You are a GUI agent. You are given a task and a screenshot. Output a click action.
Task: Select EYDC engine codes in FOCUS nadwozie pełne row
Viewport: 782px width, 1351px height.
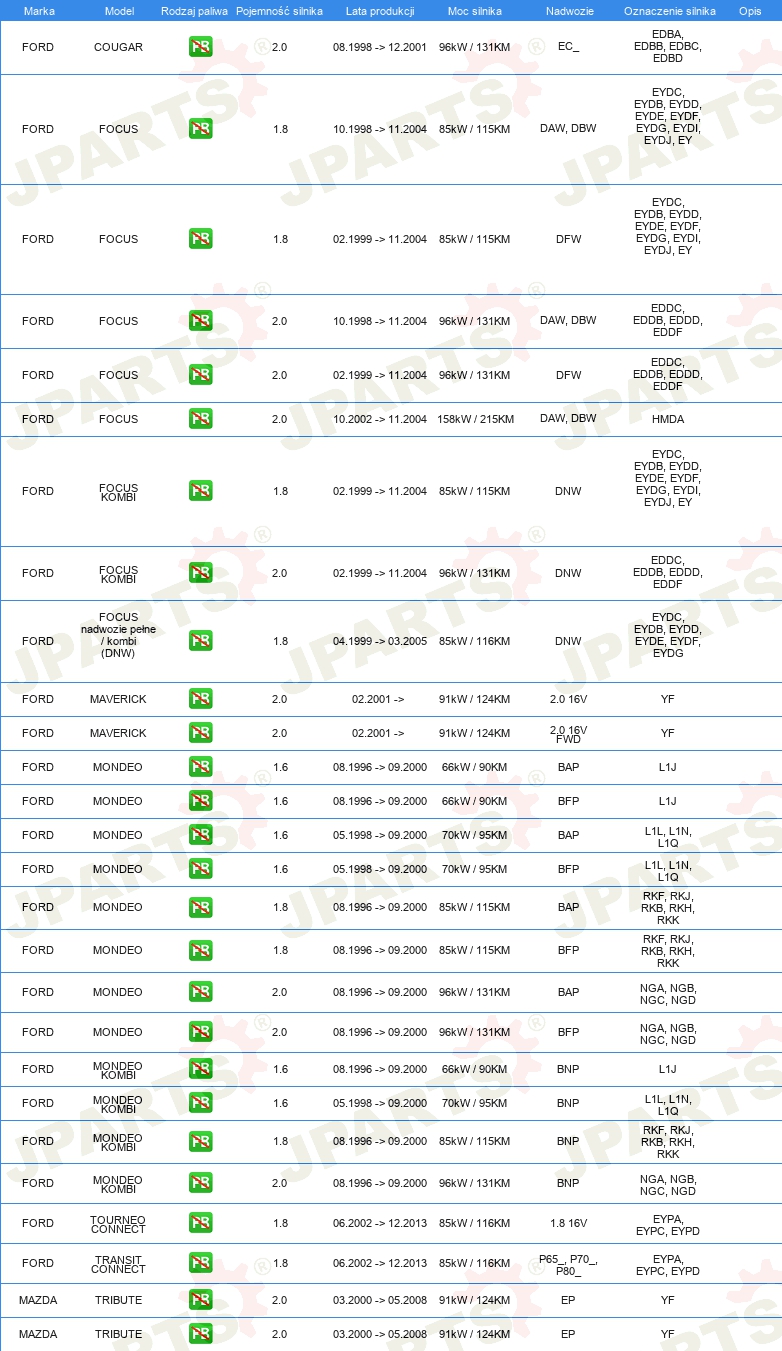click(668, 635)
